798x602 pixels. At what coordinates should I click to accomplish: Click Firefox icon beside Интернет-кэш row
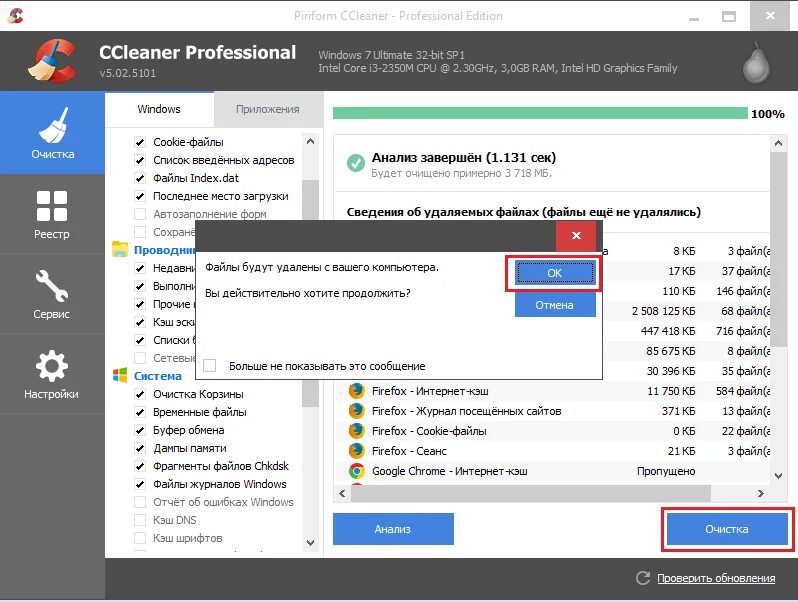click(x=357, y=391)
